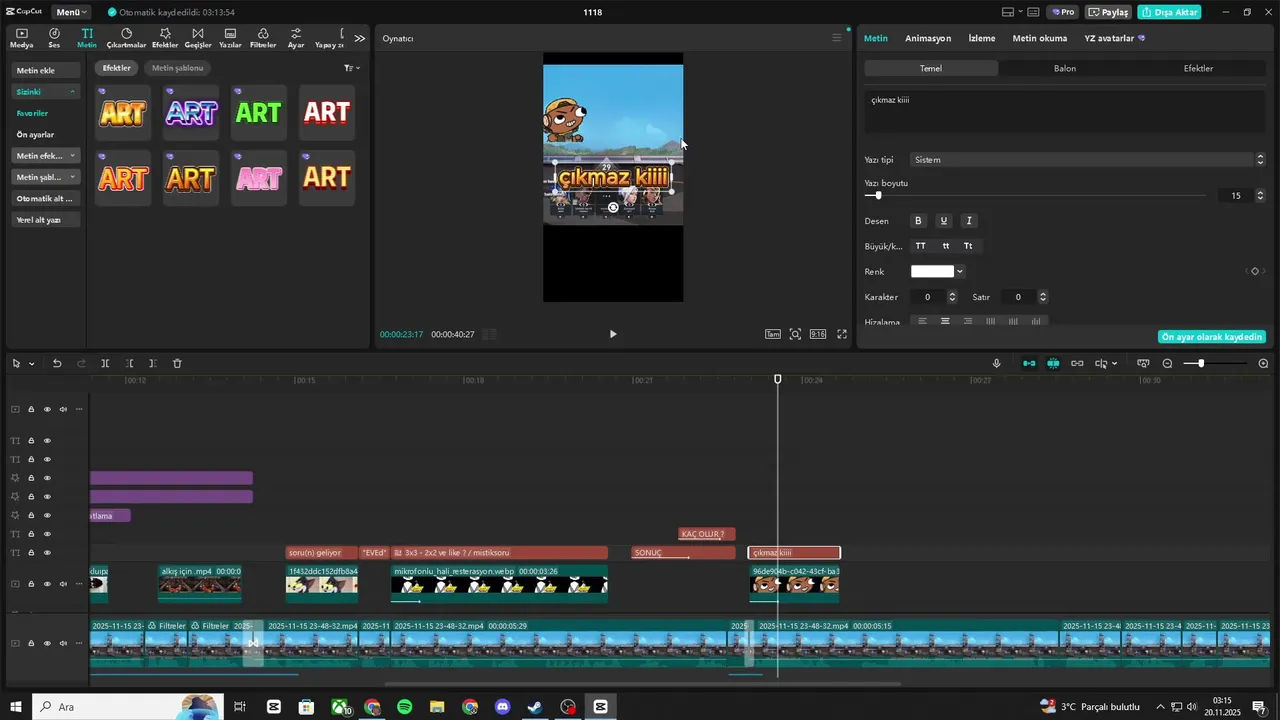Click the delete-left trim icon
Screen dimensions: 1280x720
tap(129, 363)
